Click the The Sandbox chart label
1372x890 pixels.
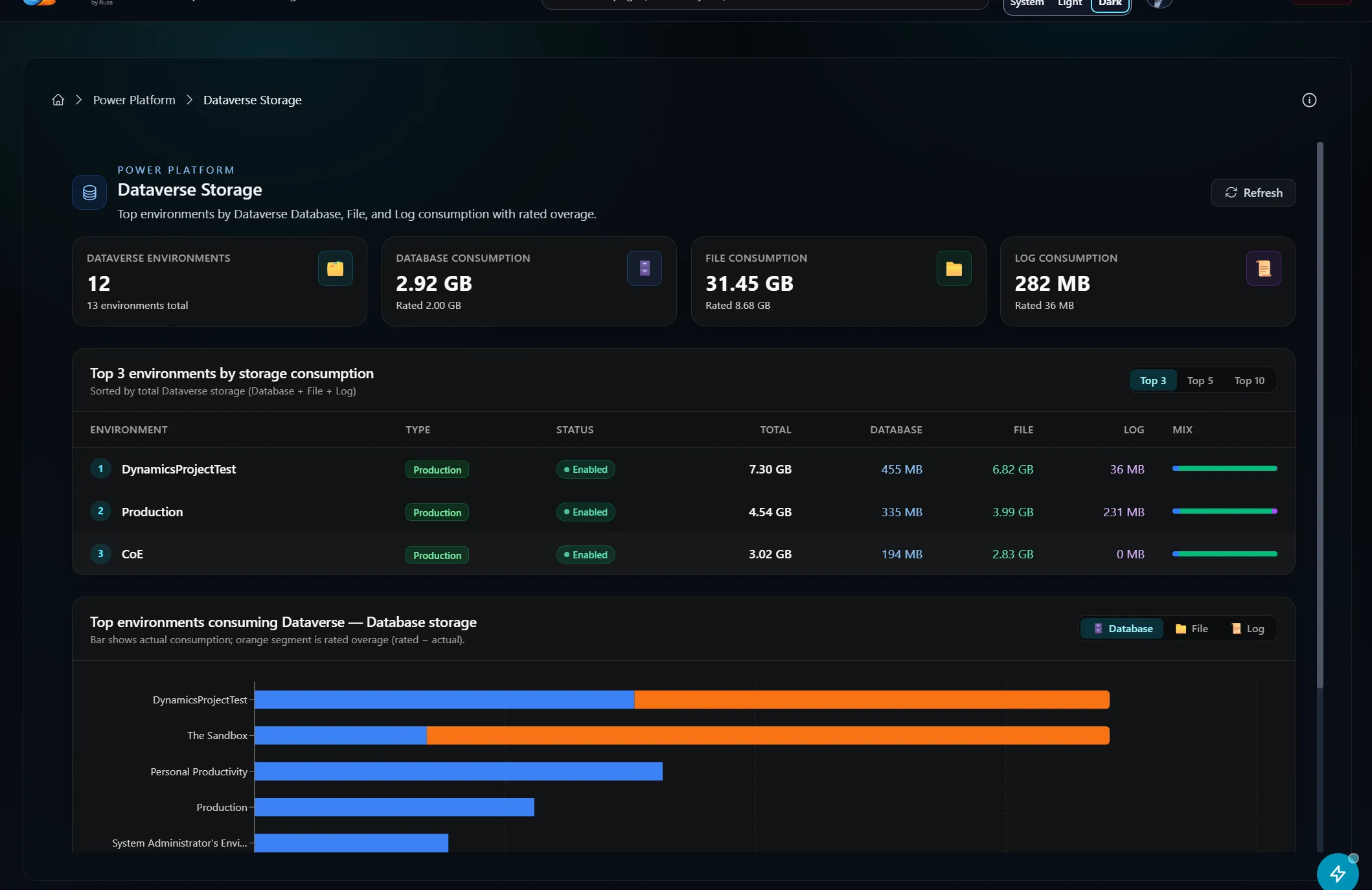point(217,735)
